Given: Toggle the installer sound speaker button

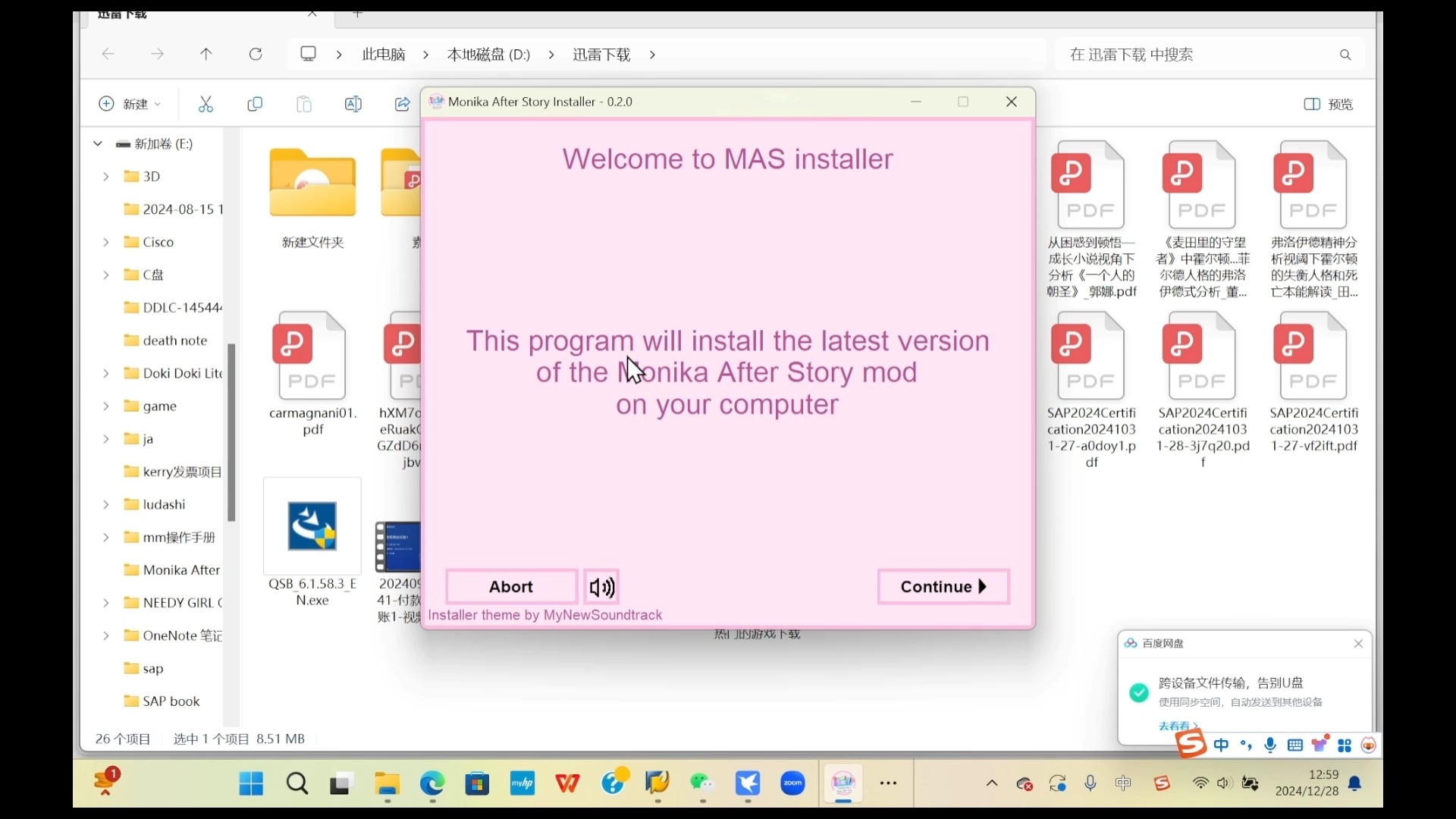Looking at the screenshot, I should (602, 587).
